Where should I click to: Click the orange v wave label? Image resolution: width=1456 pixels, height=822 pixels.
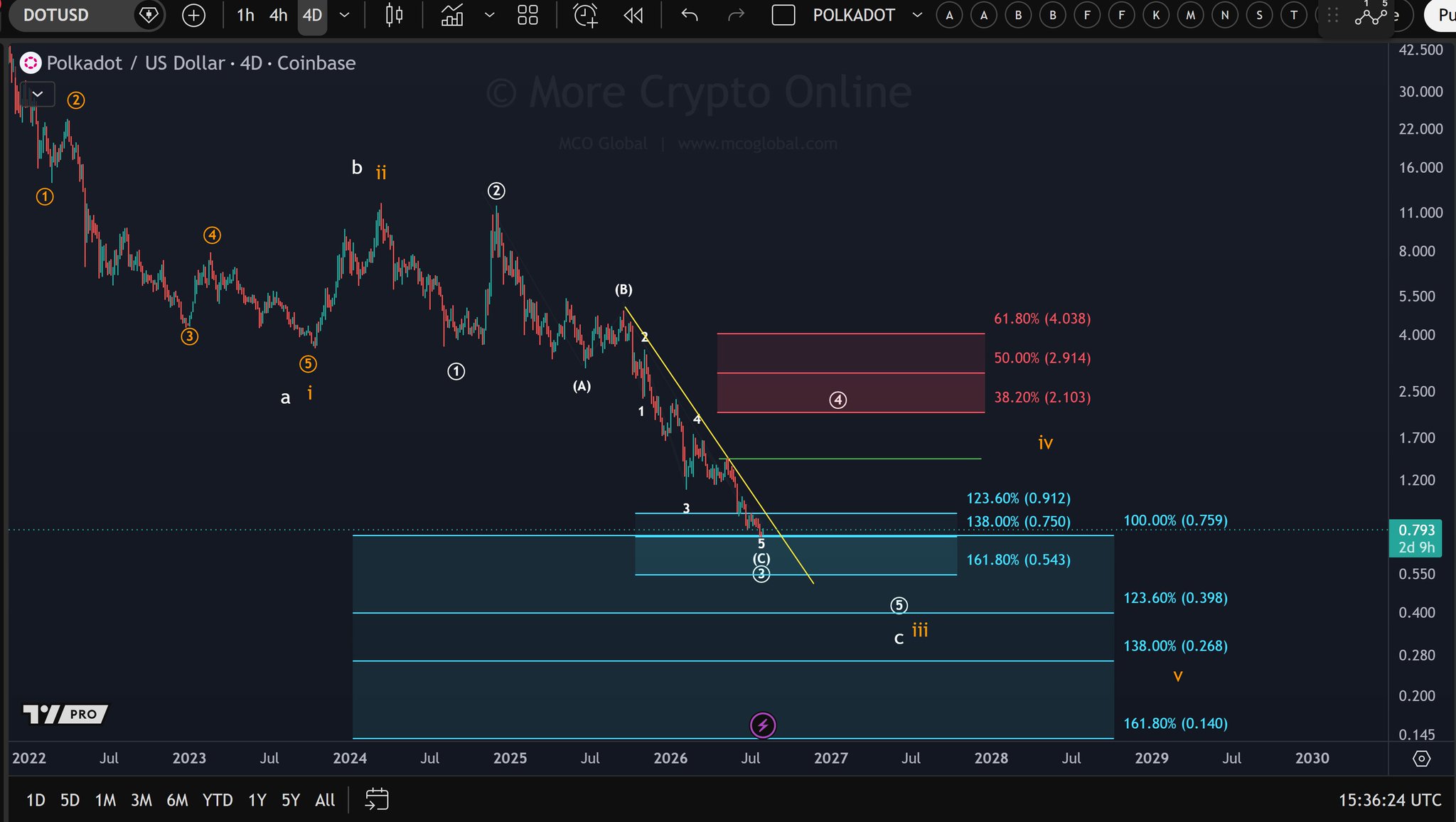pyautogui.click(x=1178, y=676)
